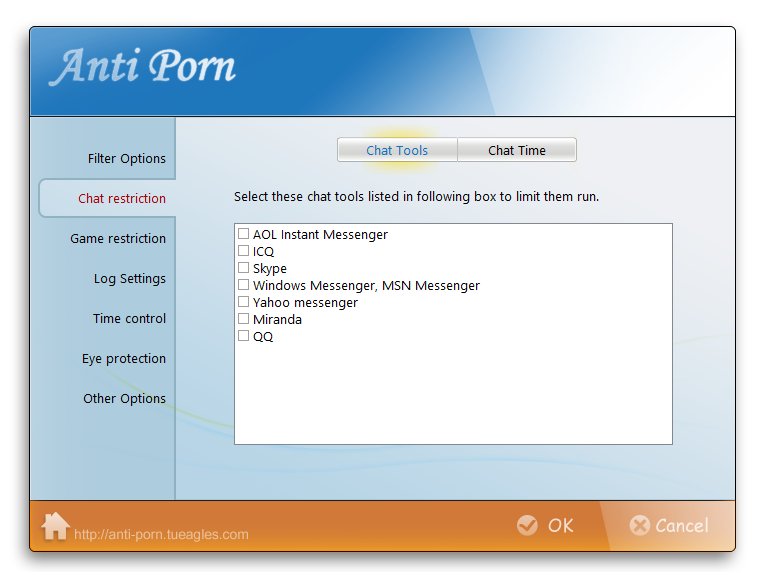Go to Other Options section

pos(124,398)
